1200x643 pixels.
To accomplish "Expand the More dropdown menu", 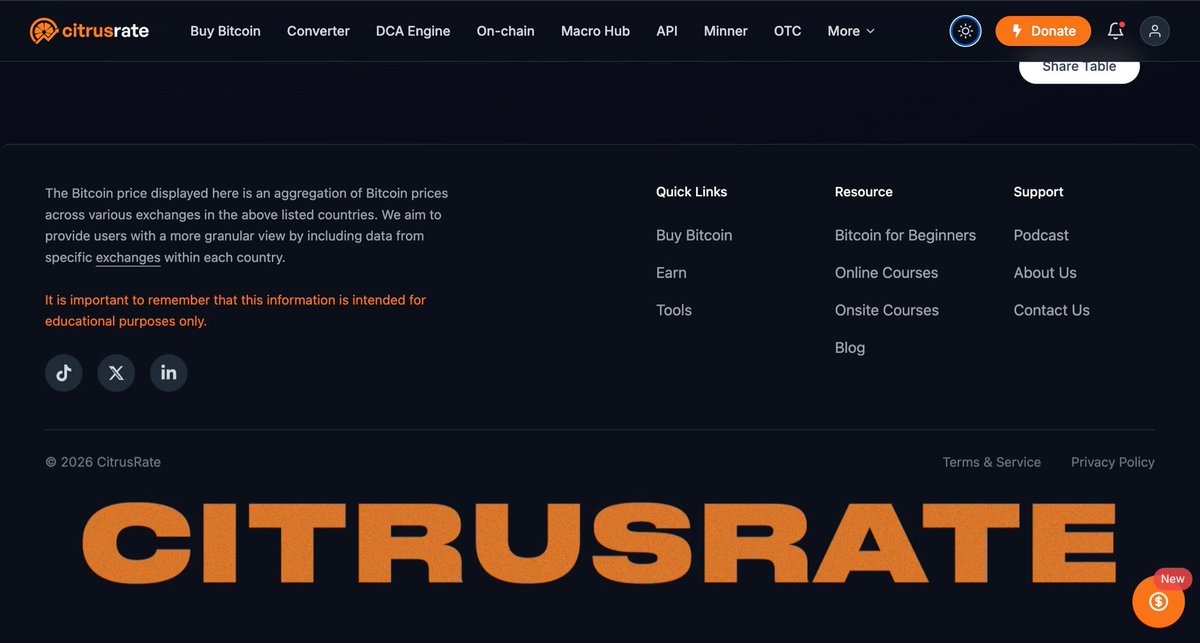I will coord(851,31).
